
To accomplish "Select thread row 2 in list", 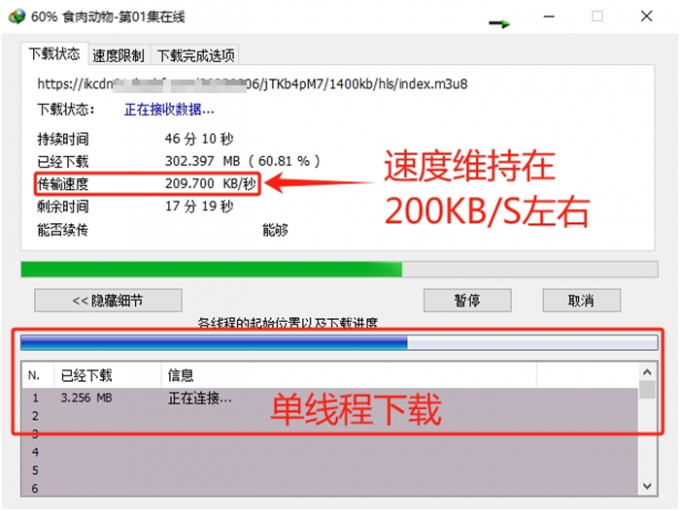I will [330, 416].
